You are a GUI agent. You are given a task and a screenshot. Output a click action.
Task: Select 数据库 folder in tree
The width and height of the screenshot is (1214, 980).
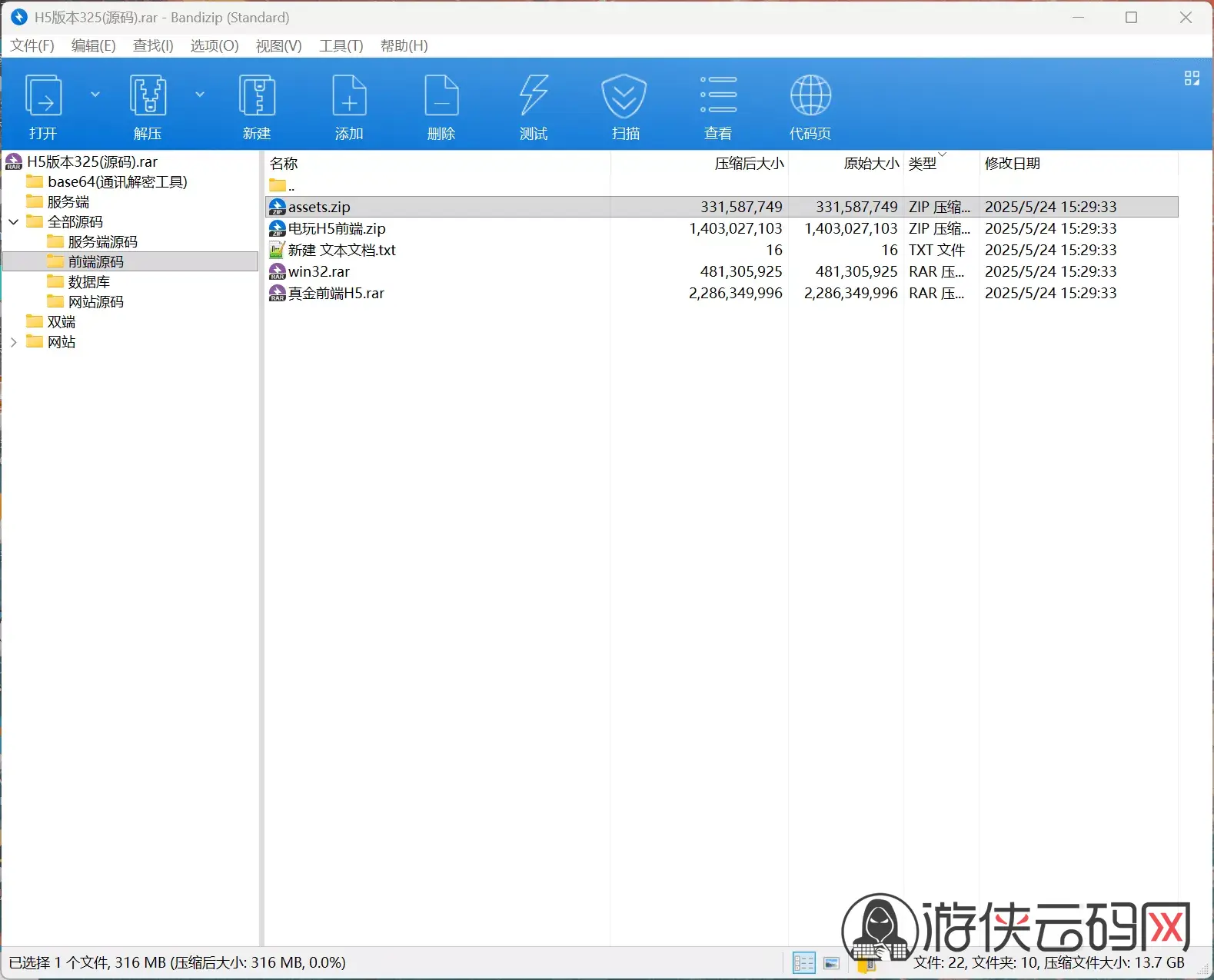pos(89,282)
